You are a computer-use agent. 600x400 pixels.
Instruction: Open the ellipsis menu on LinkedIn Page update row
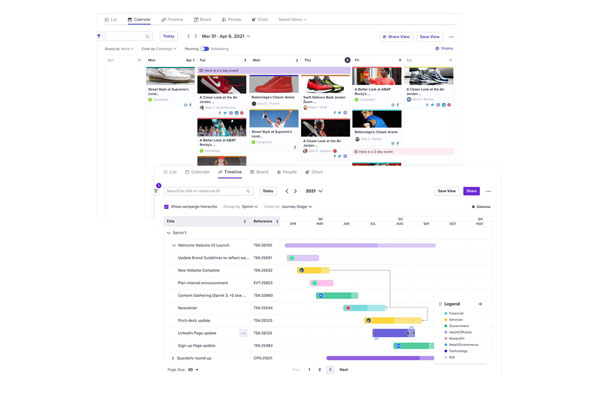point(243,333)
